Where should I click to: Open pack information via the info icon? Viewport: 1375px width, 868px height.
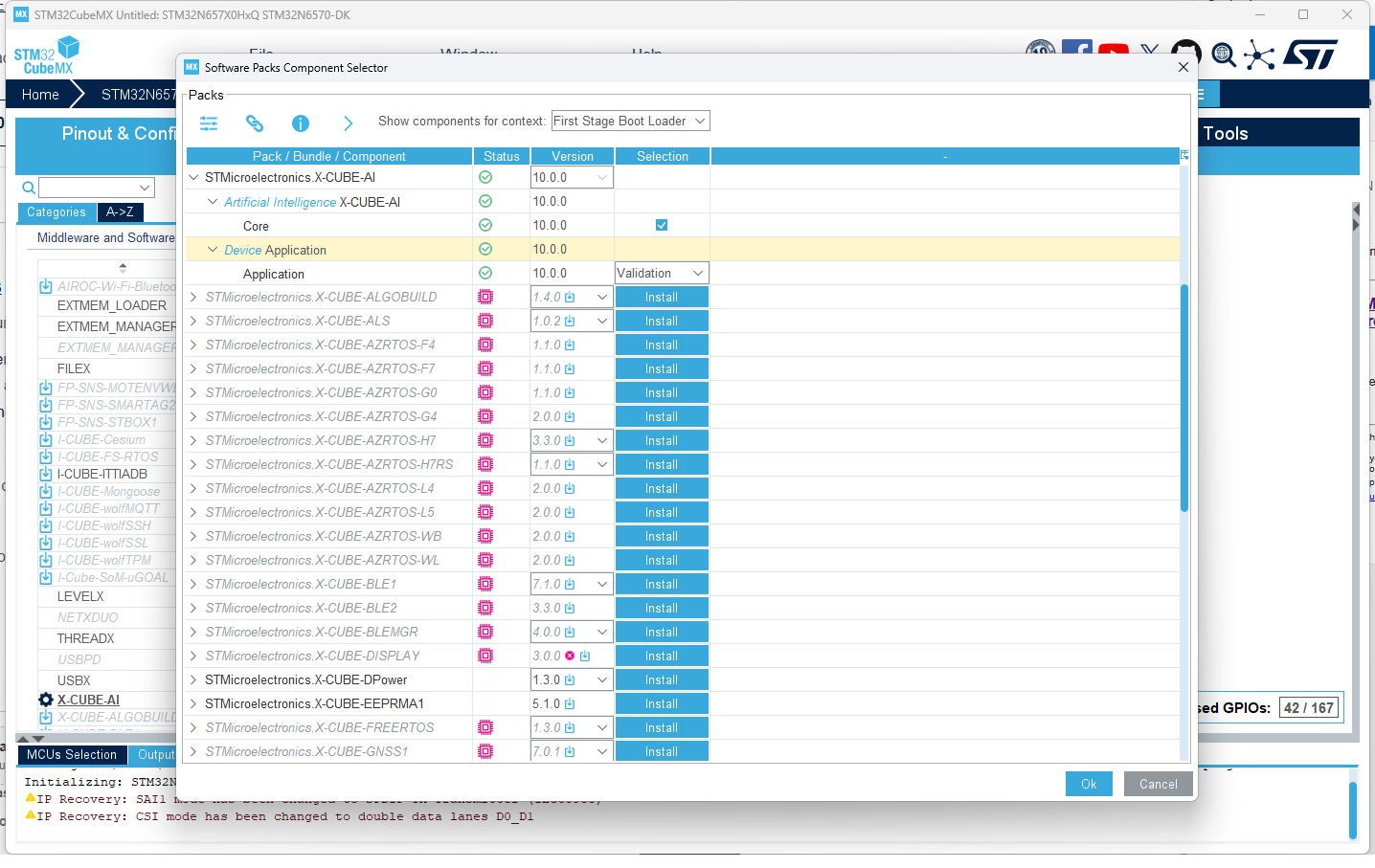301,123
